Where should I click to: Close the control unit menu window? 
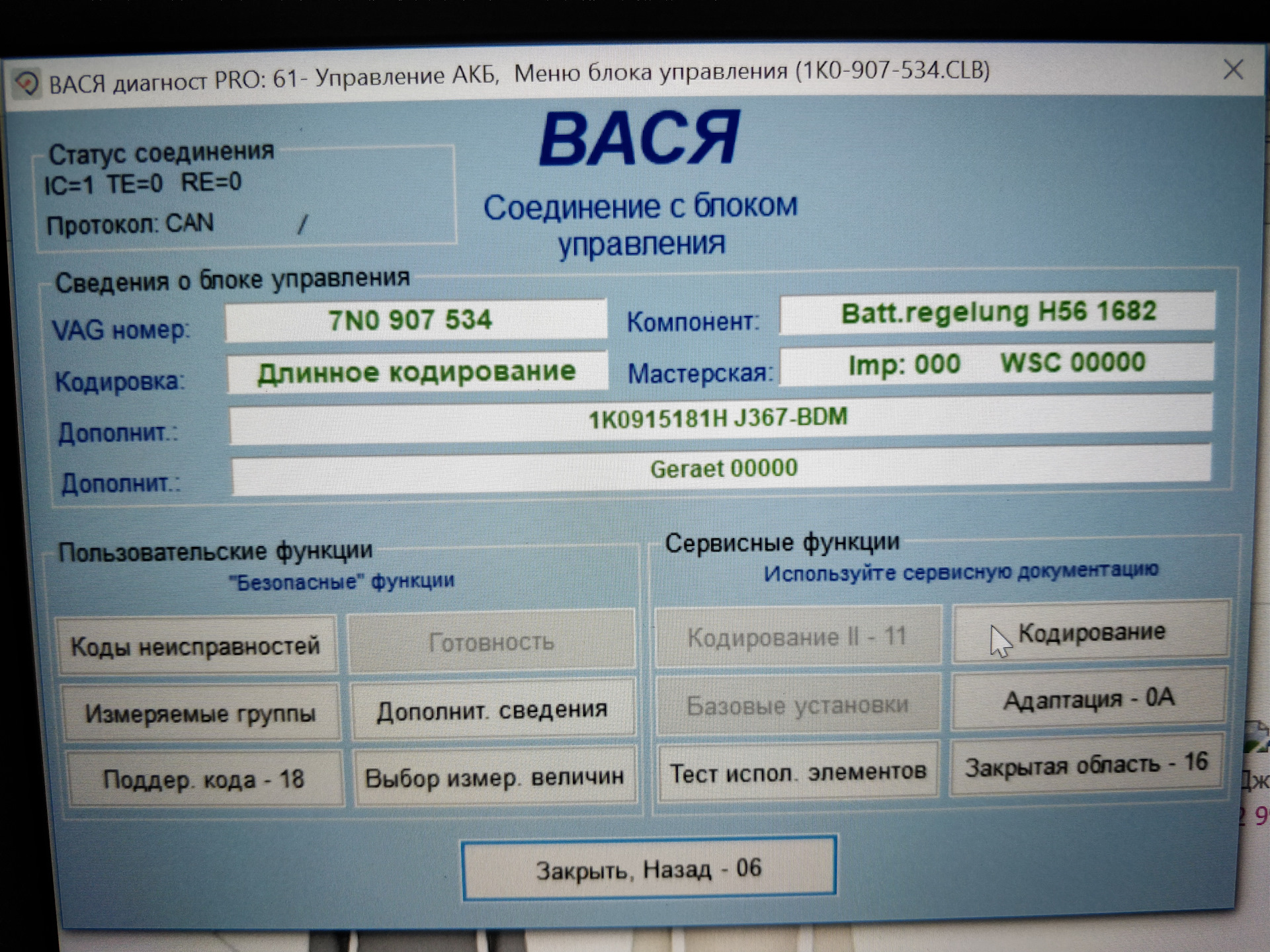pyautogui.click(x=1233, y=69)
